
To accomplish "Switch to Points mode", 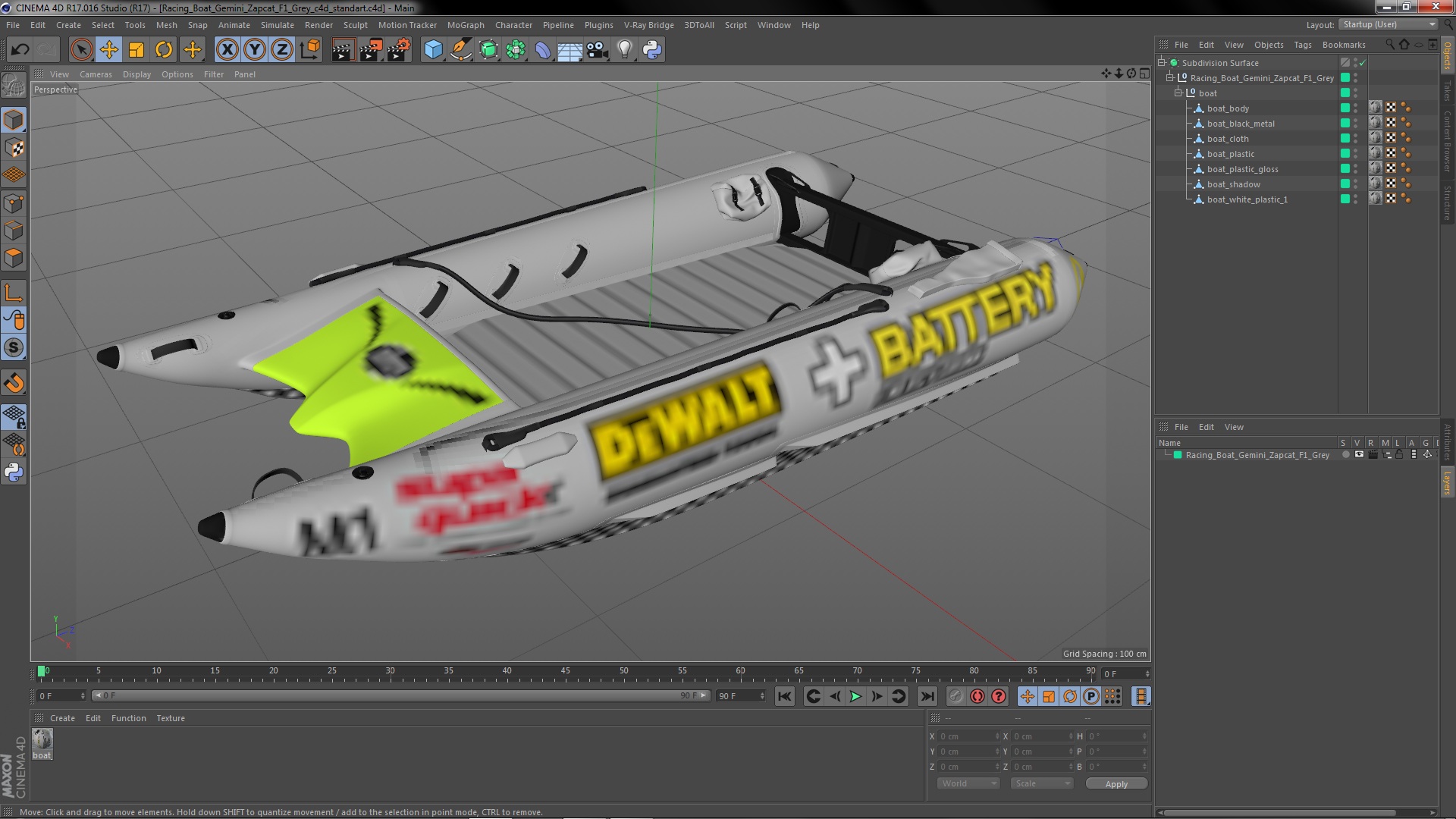I will point(14,203).
